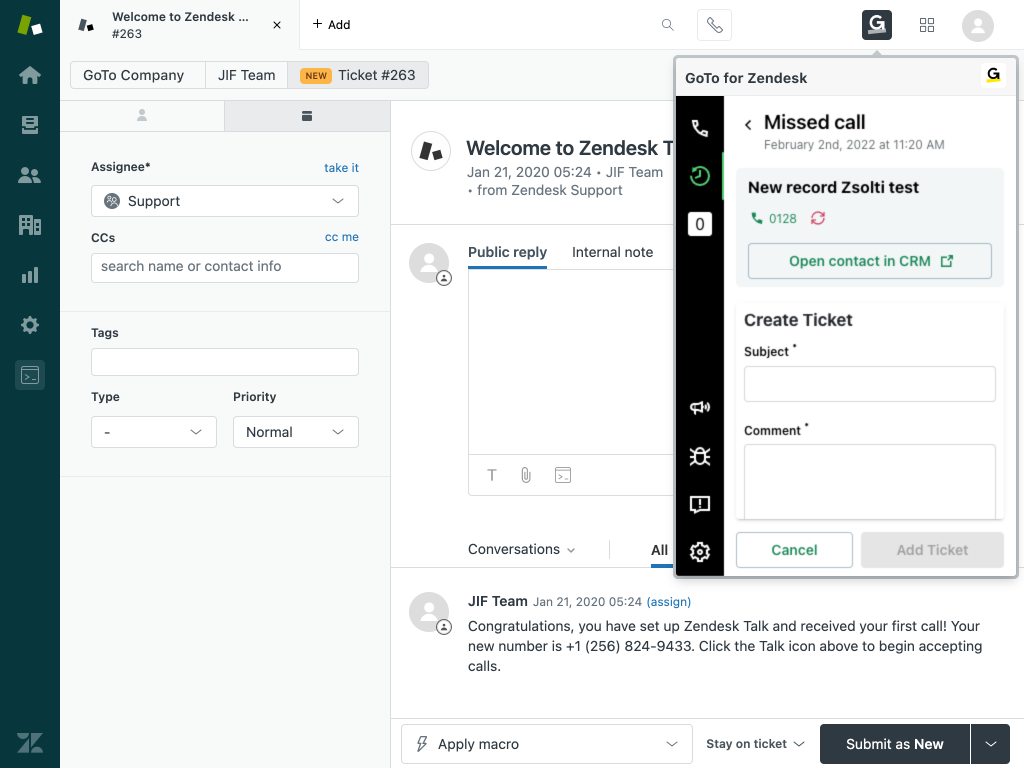
Task: Open the Zendesk products grid icon
Action: (x=927, y=25)
